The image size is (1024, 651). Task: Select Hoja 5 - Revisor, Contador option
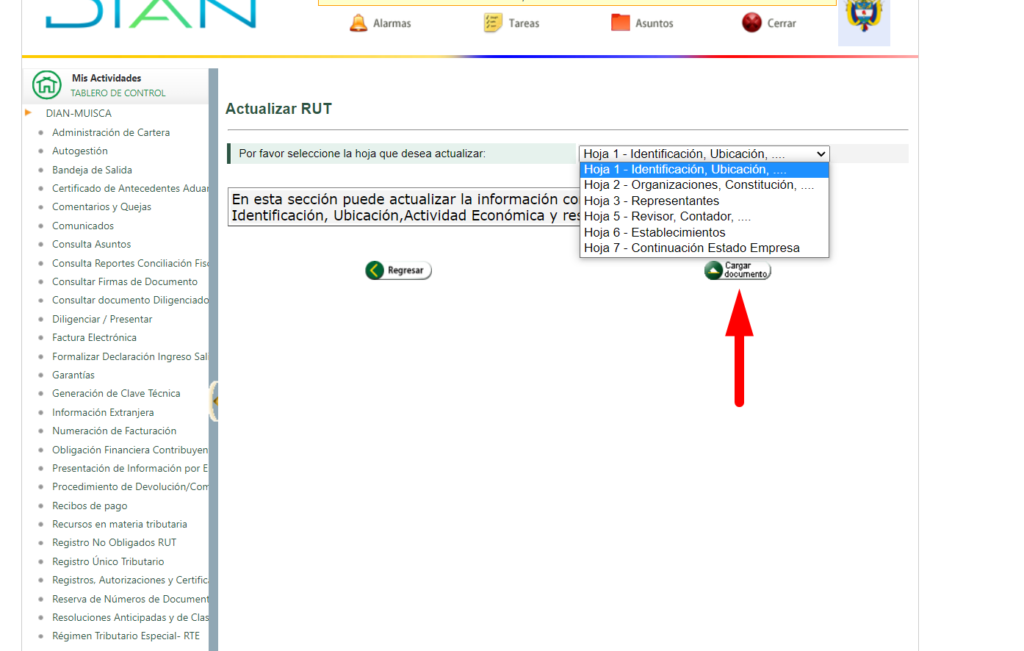[x=667, y=216]
